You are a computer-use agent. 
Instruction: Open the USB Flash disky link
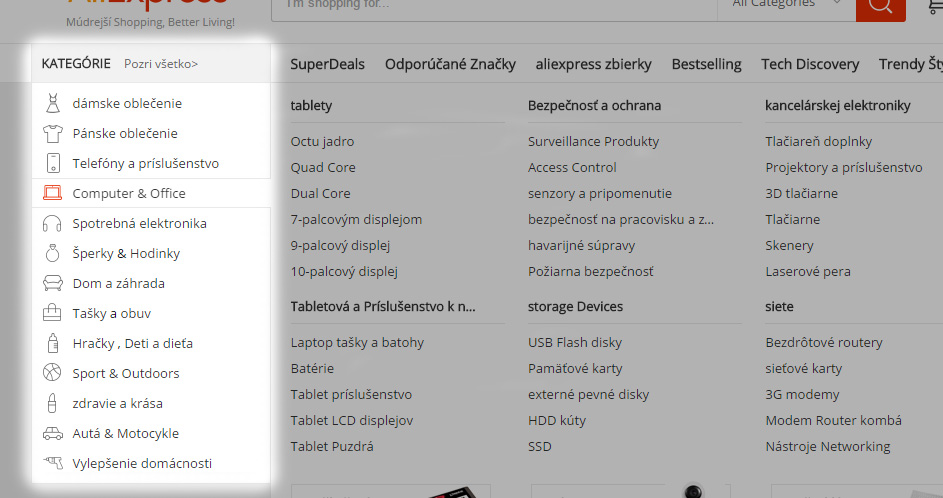point(575,343)
